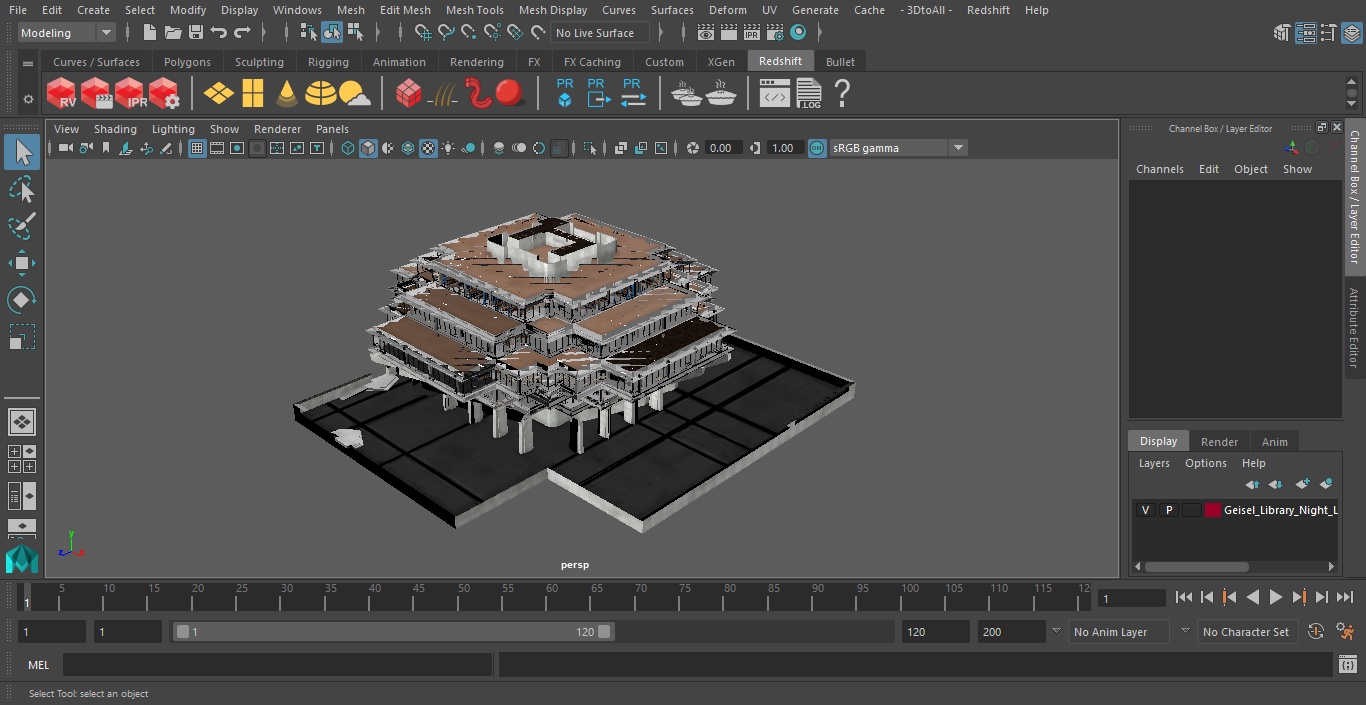Click the Redshift RenderView RV icon
This screenshot has width=1366, height=705.
click(62, 94)
